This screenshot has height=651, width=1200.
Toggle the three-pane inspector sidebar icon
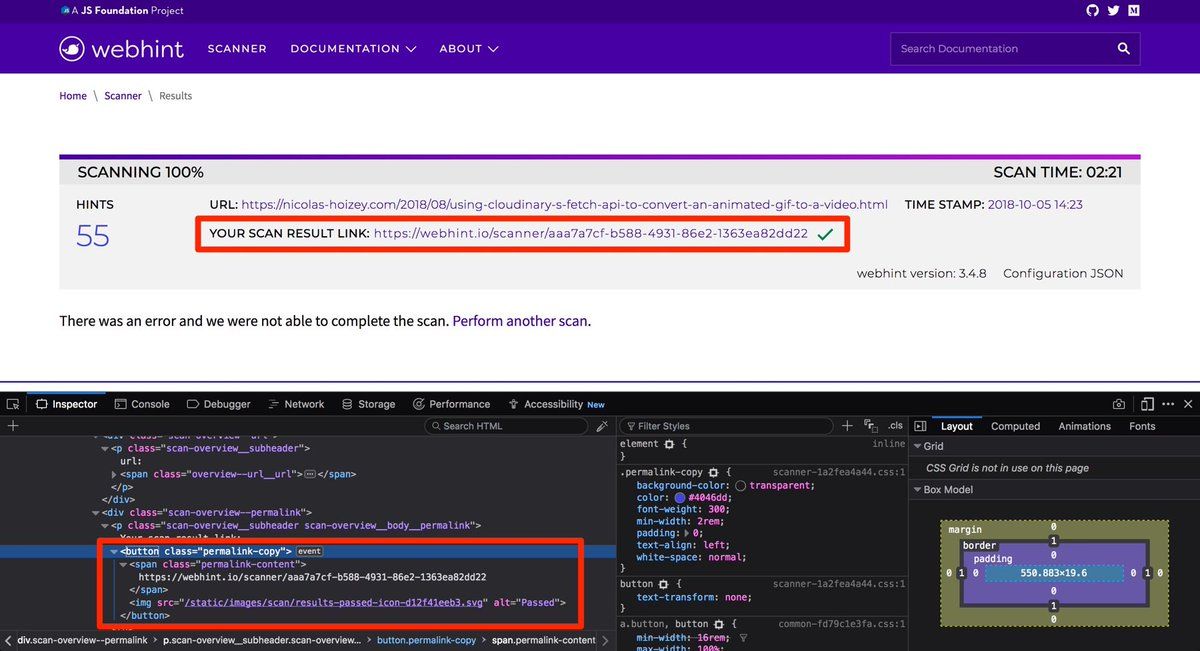coord(920,426)
